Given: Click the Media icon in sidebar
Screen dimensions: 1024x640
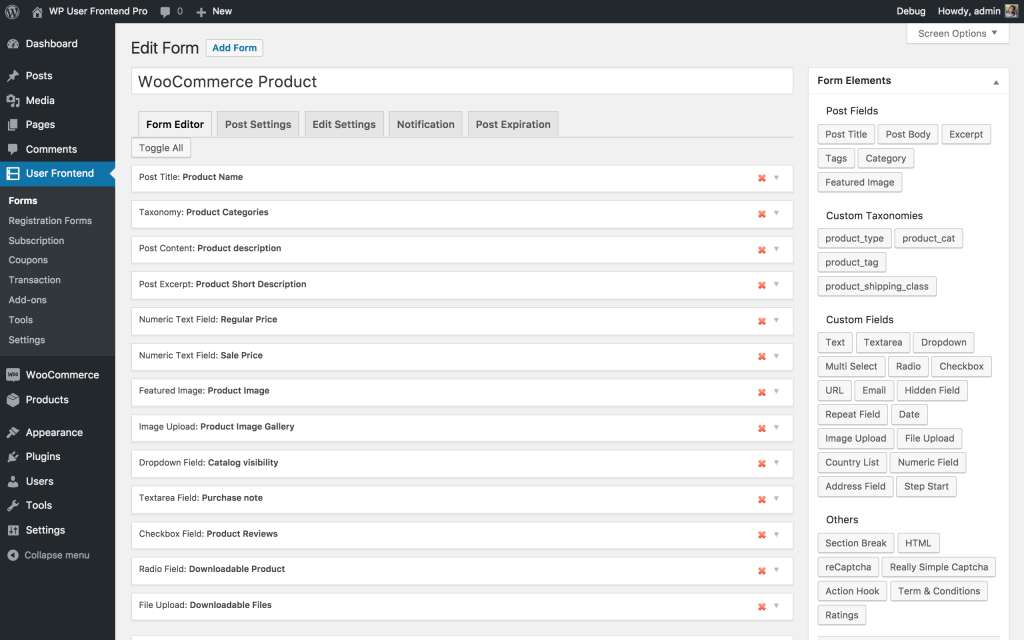Looking at the screenshot, I should 13,101.
